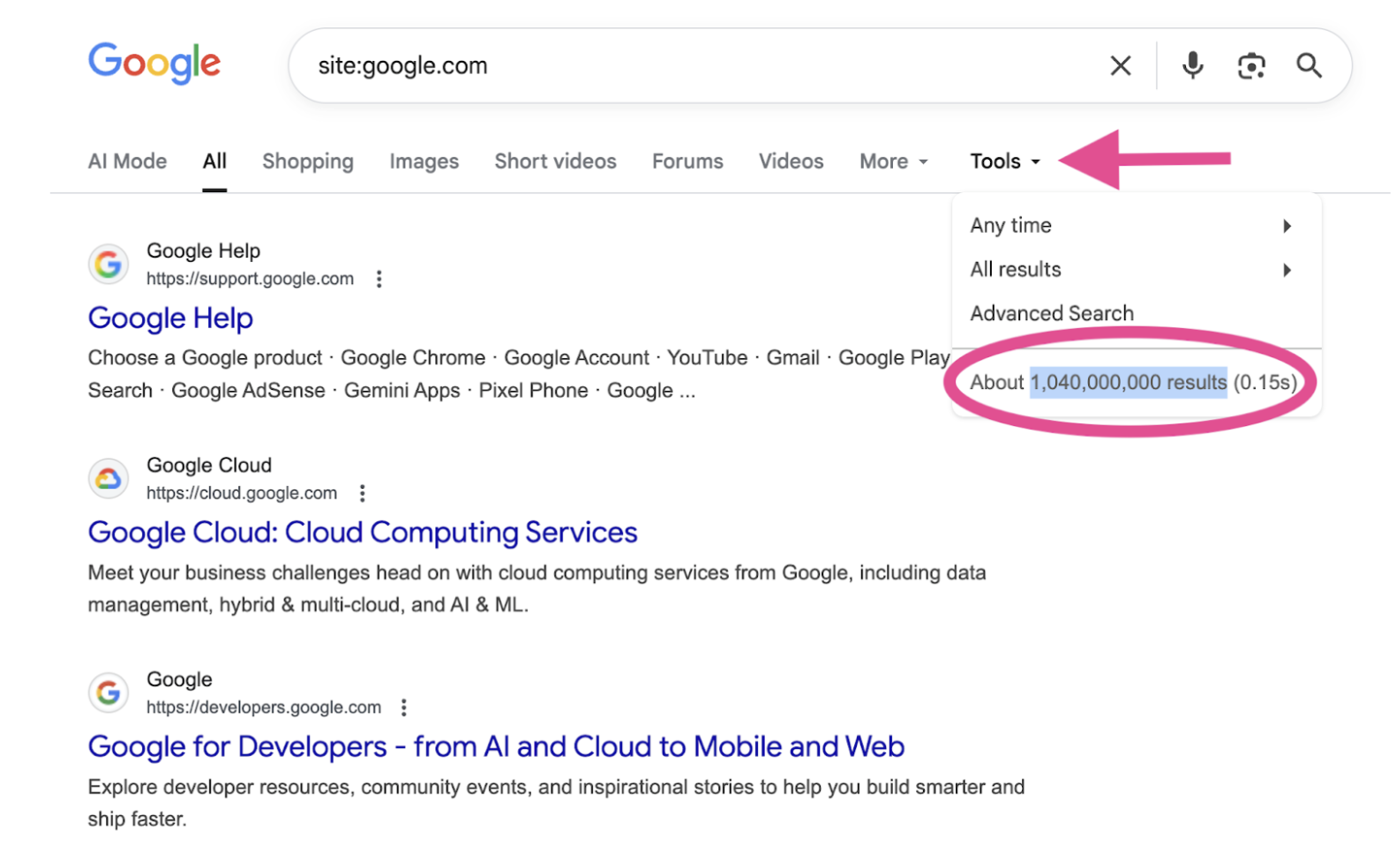Open the Forums tab
This screenshot has height=868, width=1396.
687,161
